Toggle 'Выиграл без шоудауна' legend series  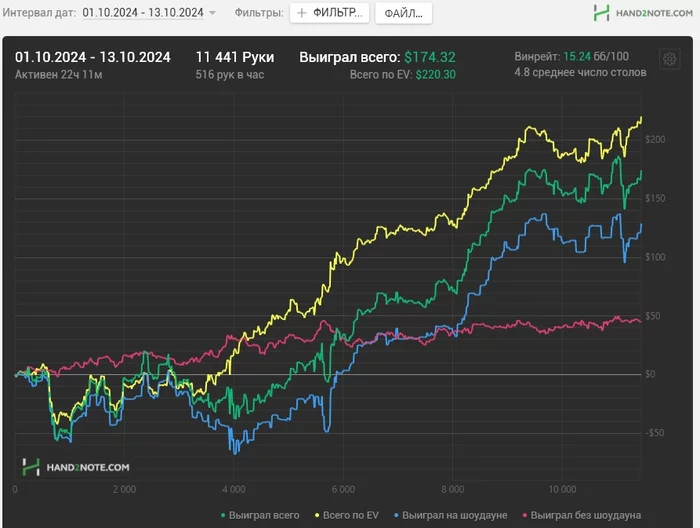582,515
